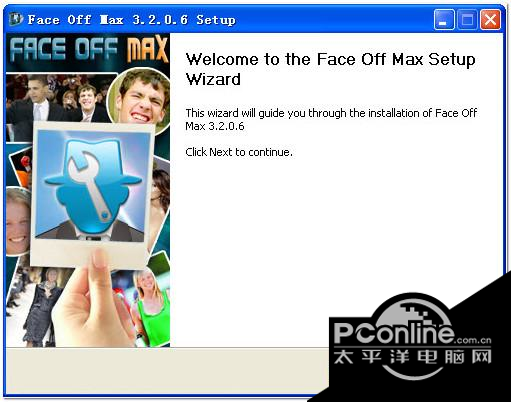Viewport: 511px width, 402px height.
Task: Click the orange MAX word in banner
Action: pos(146,49)
